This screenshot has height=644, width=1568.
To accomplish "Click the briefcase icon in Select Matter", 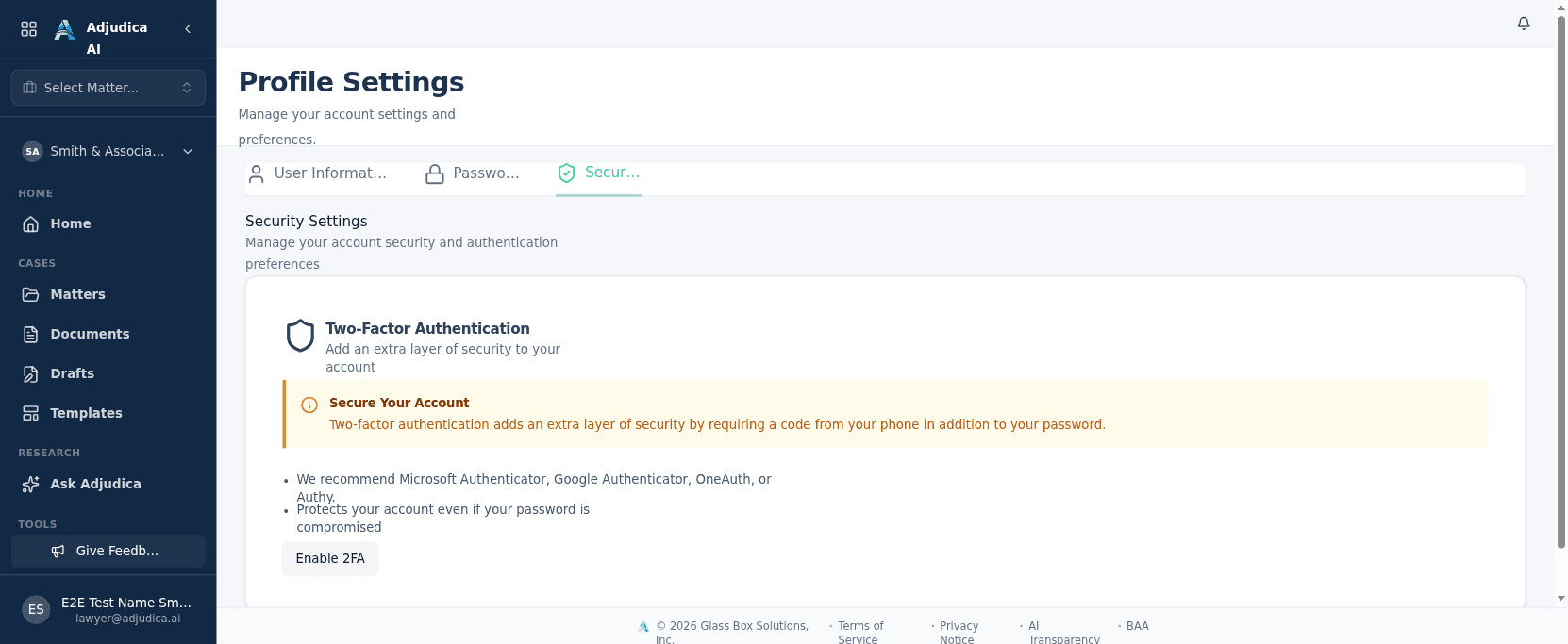I will [30, 88].
